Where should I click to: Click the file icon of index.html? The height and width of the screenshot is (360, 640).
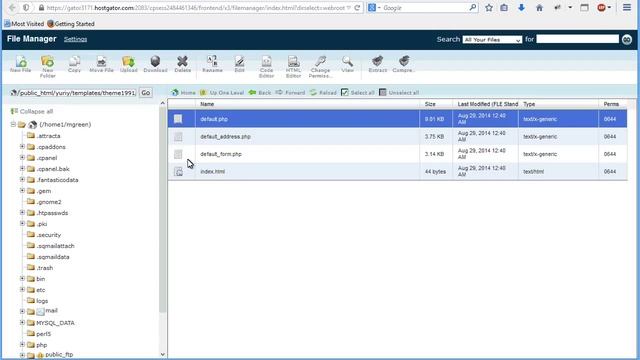tap(178, 172)
